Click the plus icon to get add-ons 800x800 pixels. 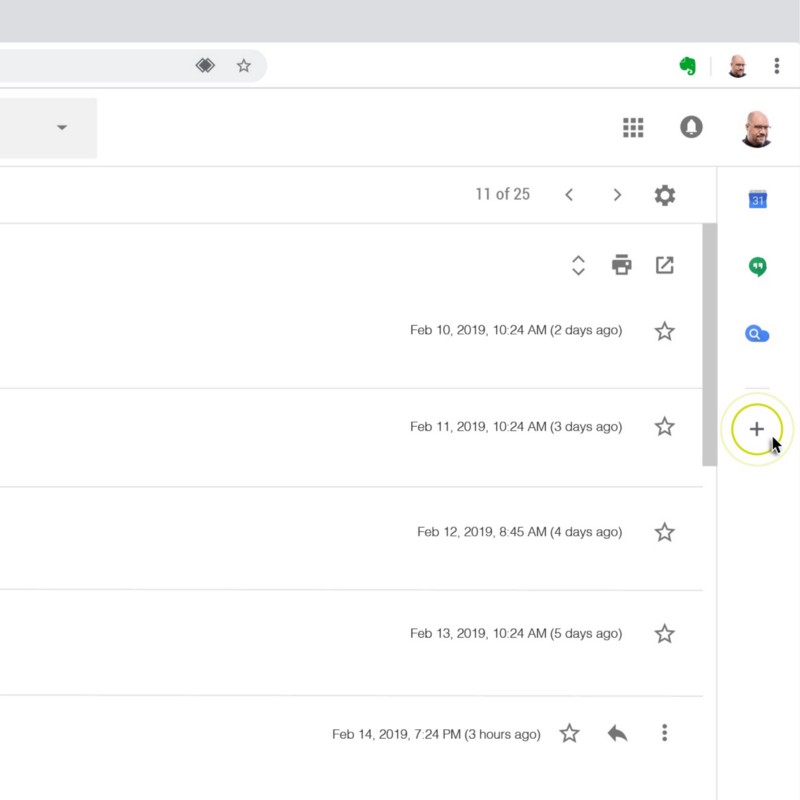756,429
